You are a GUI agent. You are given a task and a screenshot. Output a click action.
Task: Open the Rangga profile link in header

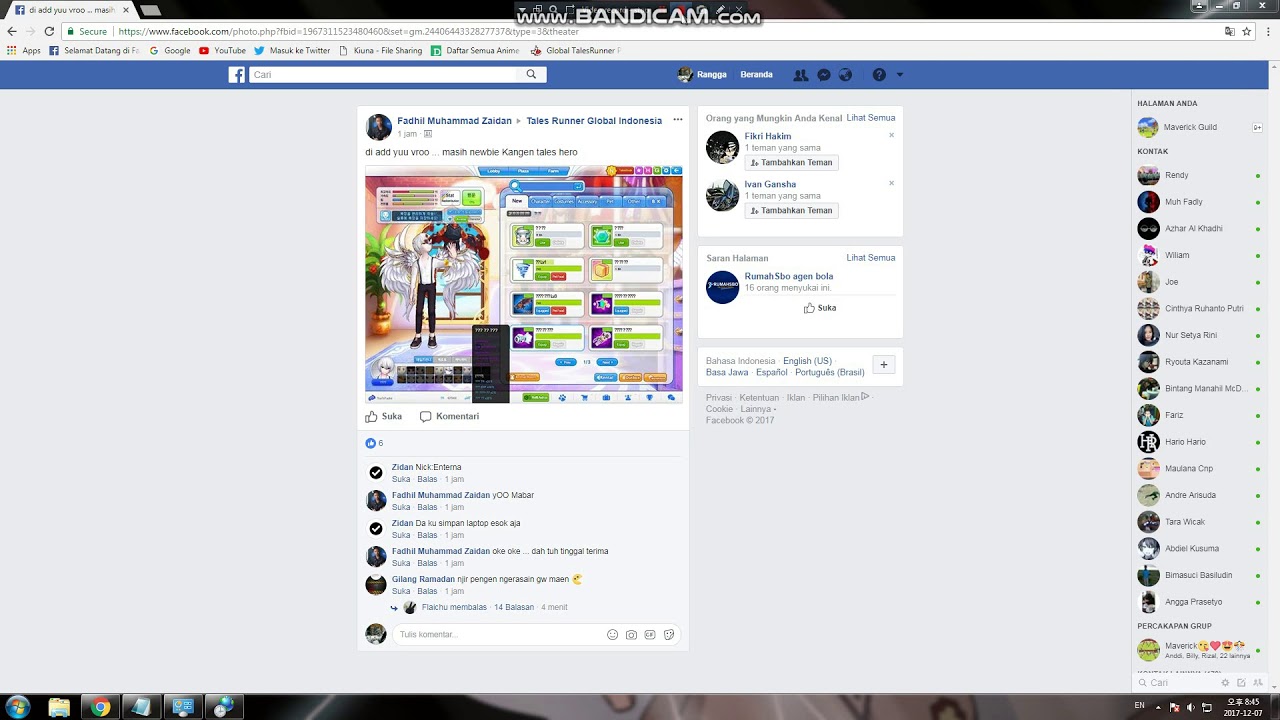click(702, 75)
